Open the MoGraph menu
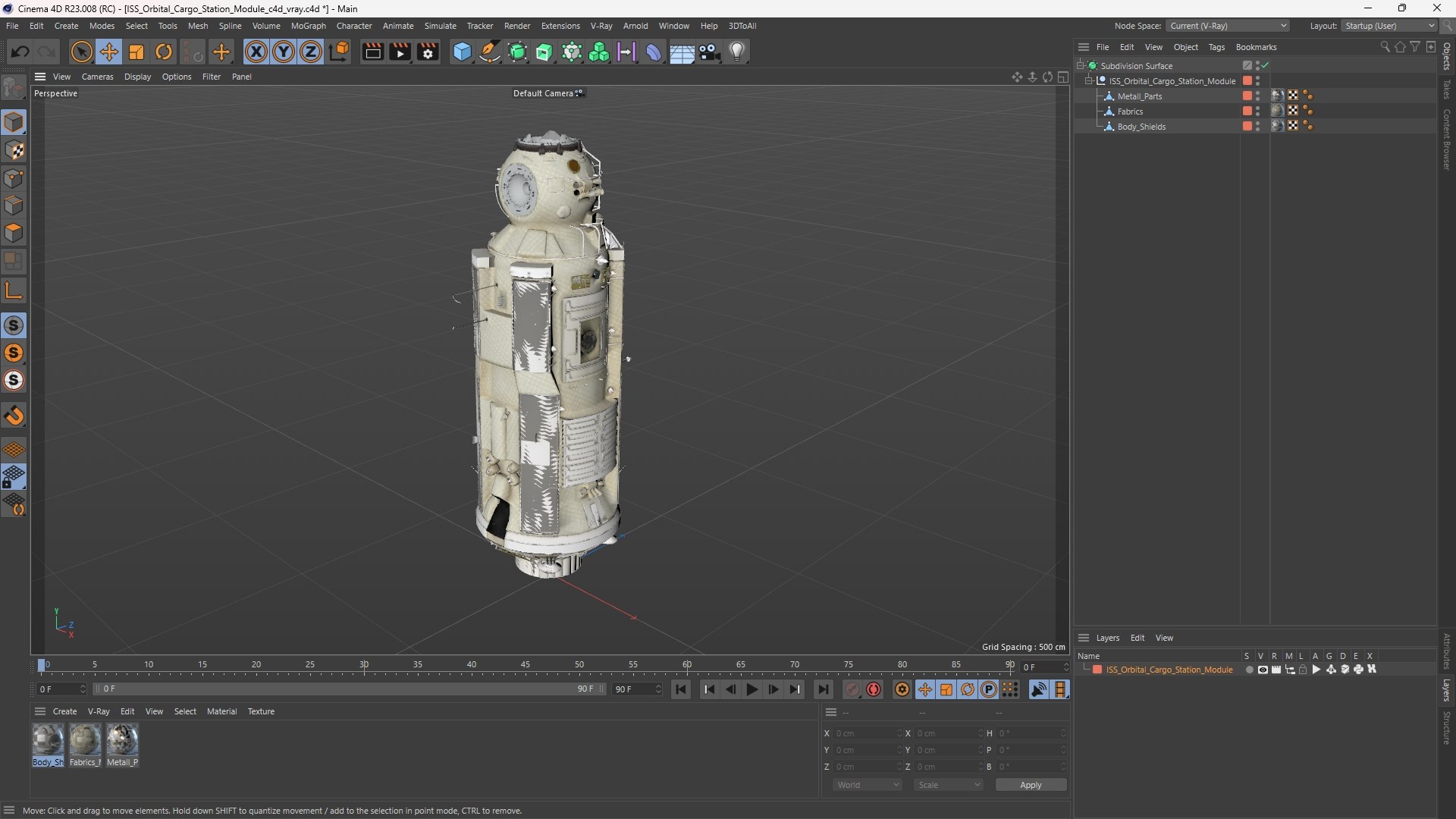The height and width of the screenshot is (819, 1456). [308, 26]
